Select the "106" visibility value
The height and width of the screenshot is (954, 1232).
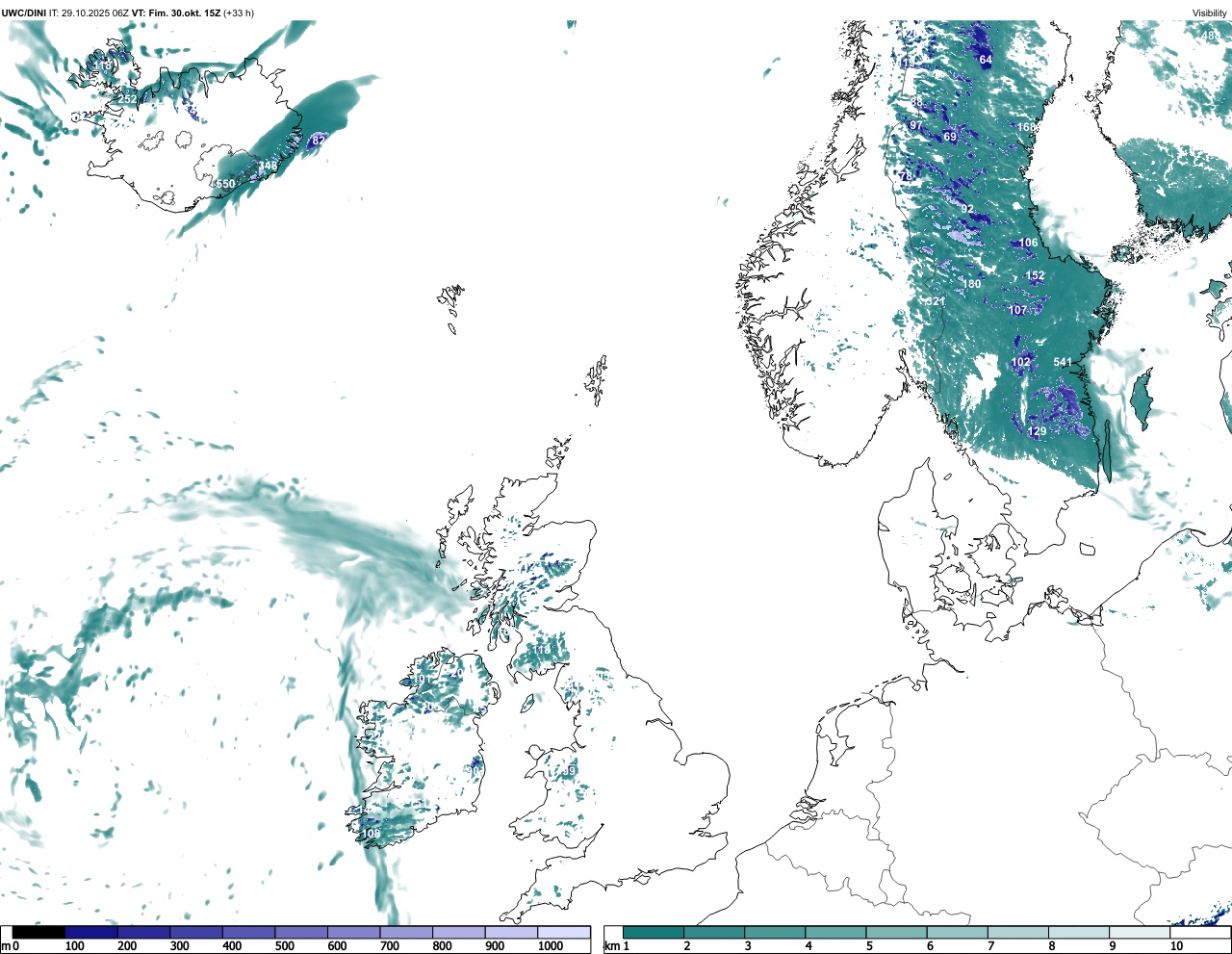click(1029, 243)
